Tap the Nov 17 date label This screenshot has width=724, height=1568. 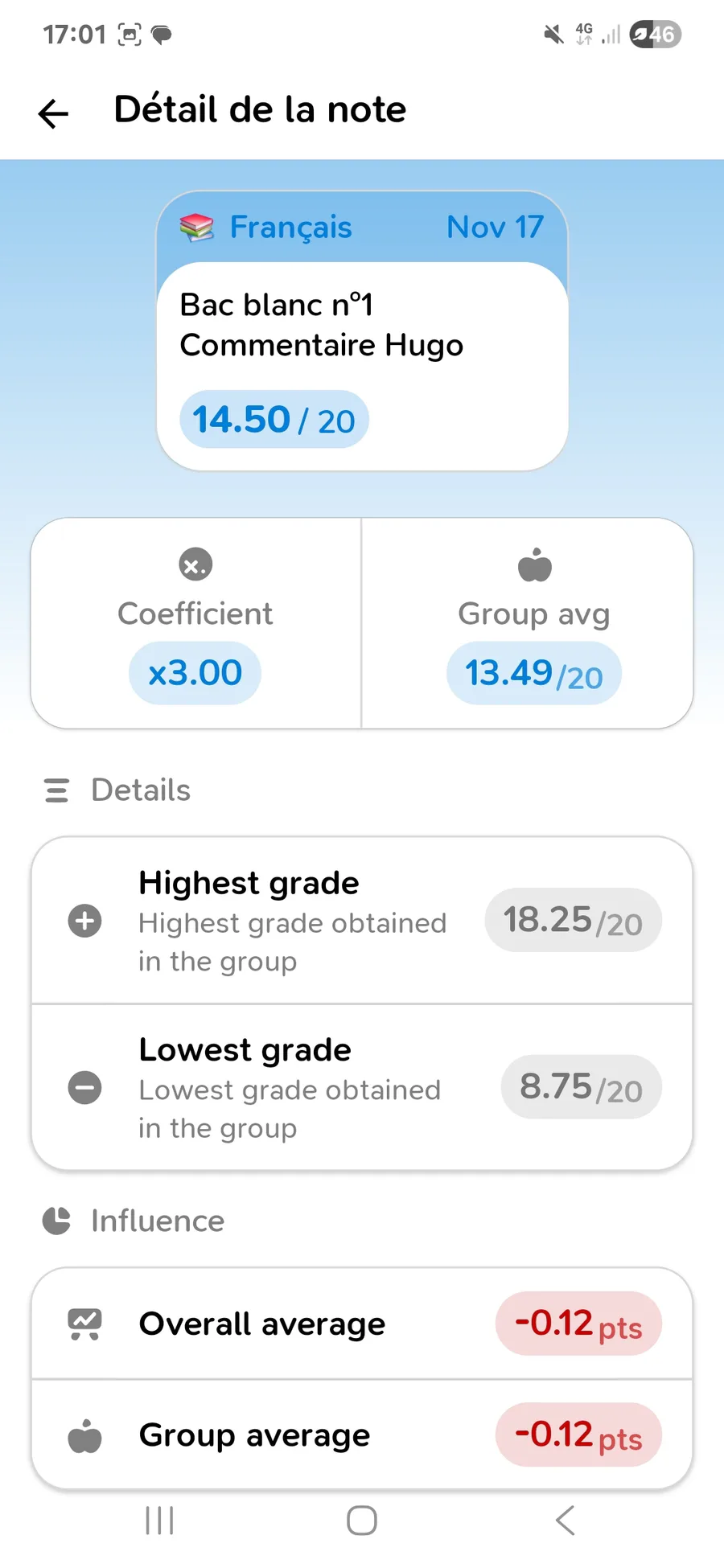(495, 228)
